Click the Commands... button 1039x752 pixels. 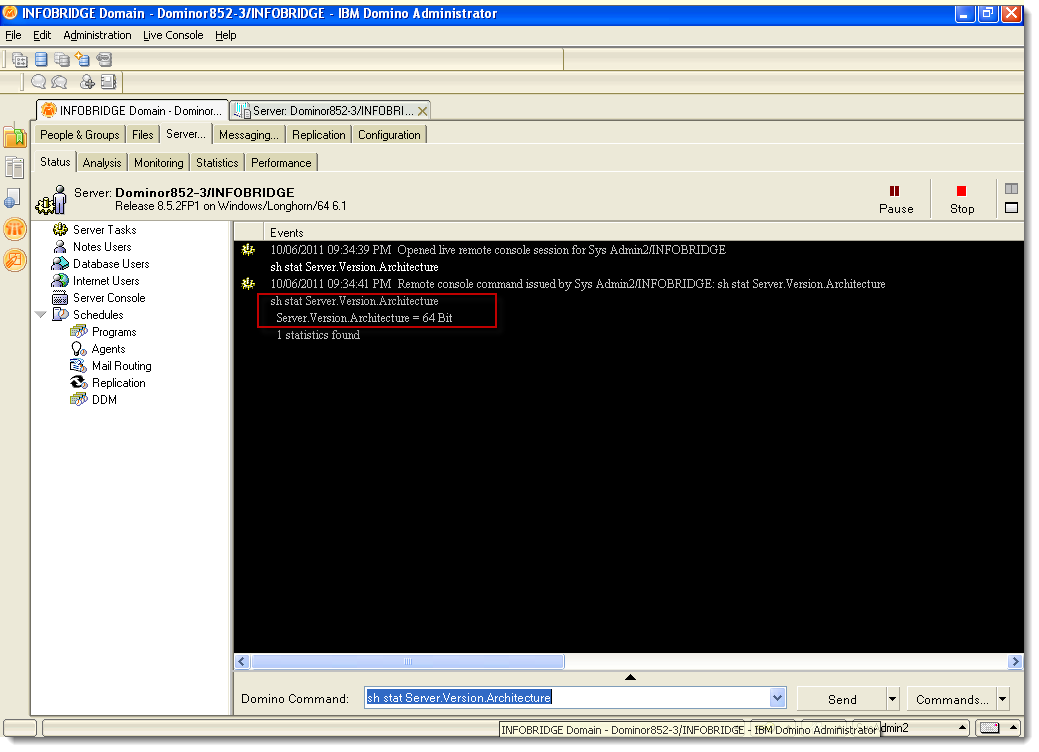click(x=952, y=699)
